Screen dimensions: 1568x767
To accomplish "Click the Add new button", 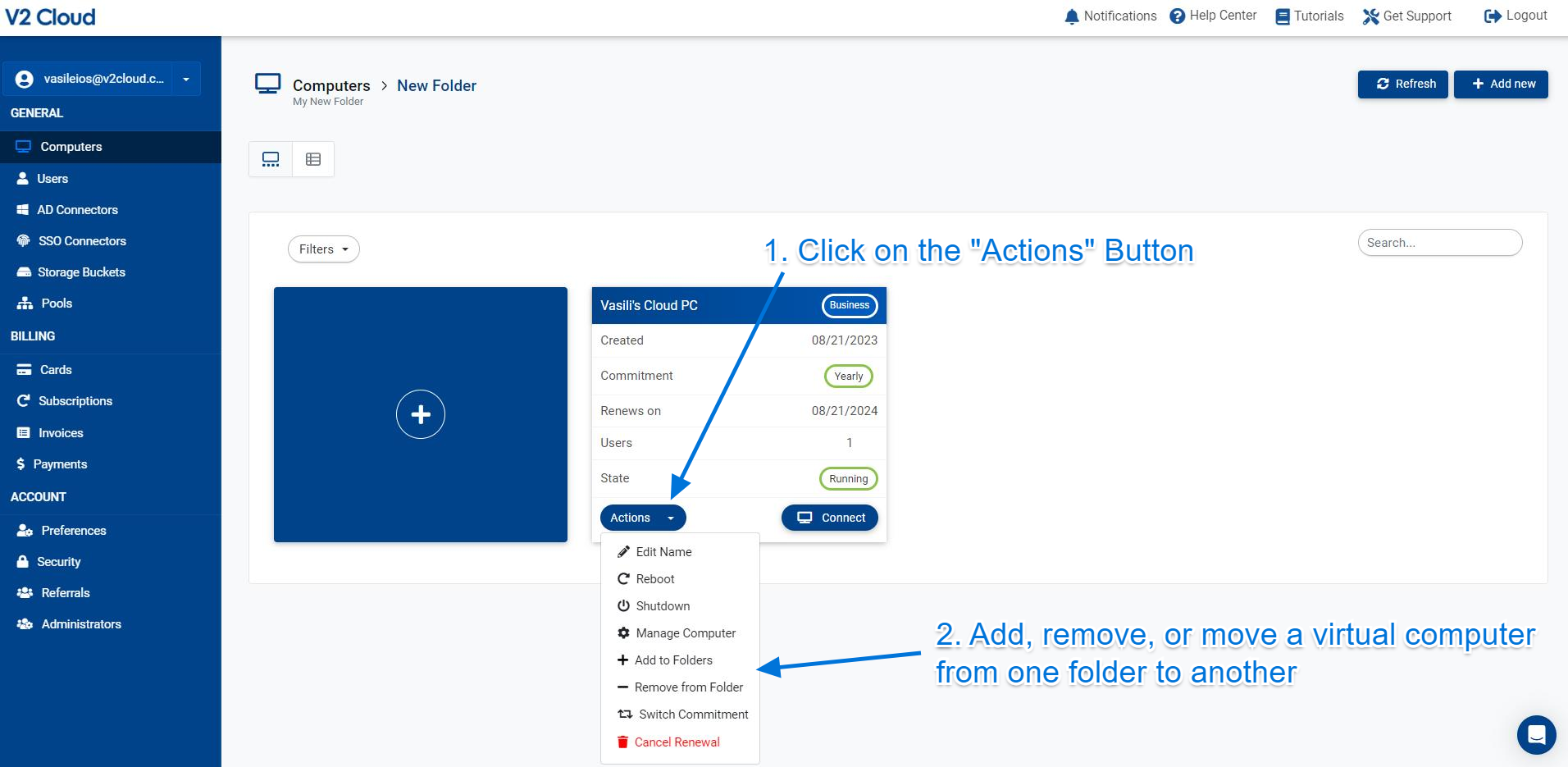I will click(x=1501, y=84).
